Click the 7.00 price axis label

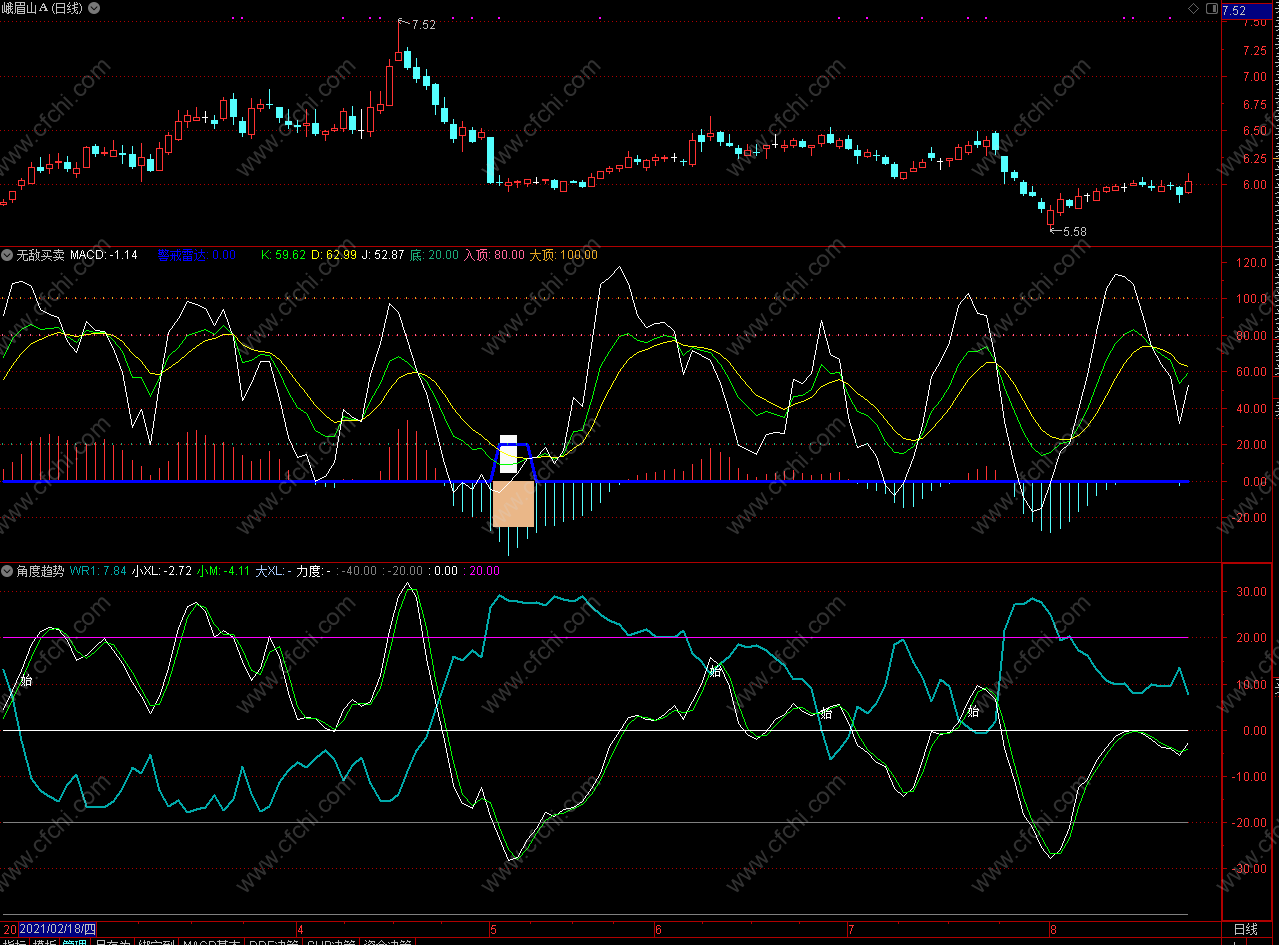click(x=1254, y=77)
